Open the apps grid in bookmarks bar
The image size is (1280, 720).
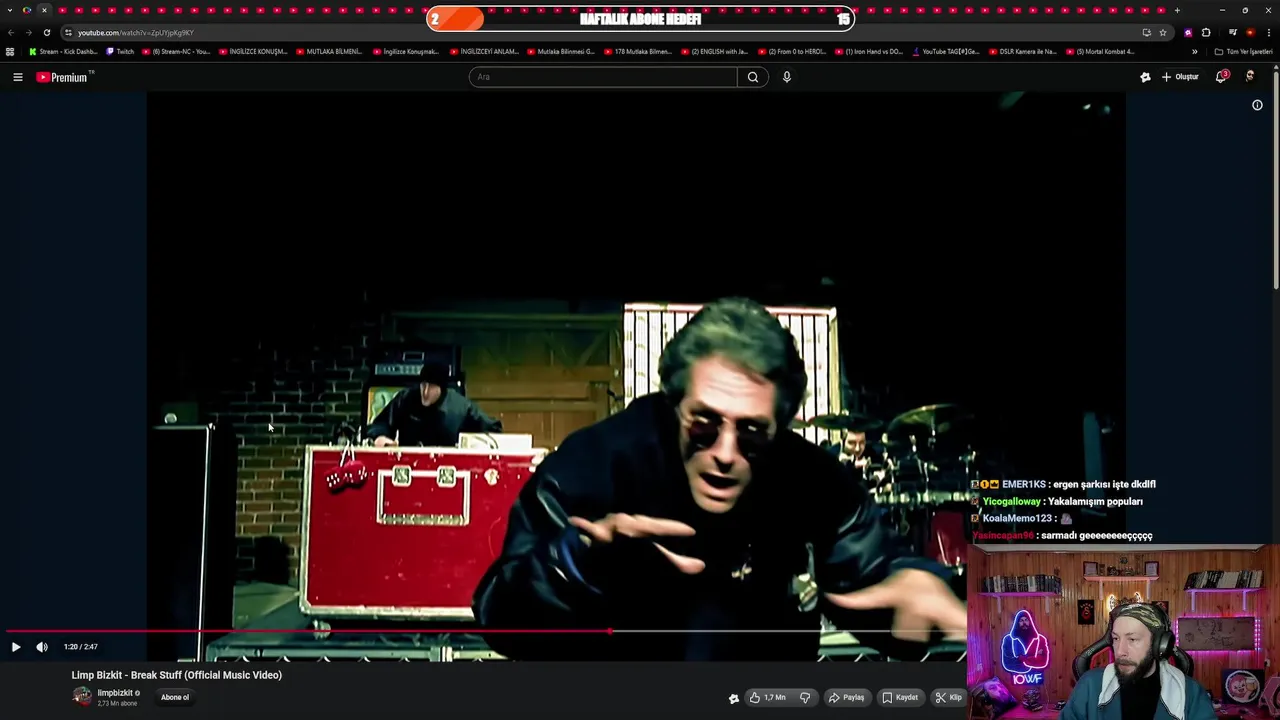point(10,52)
